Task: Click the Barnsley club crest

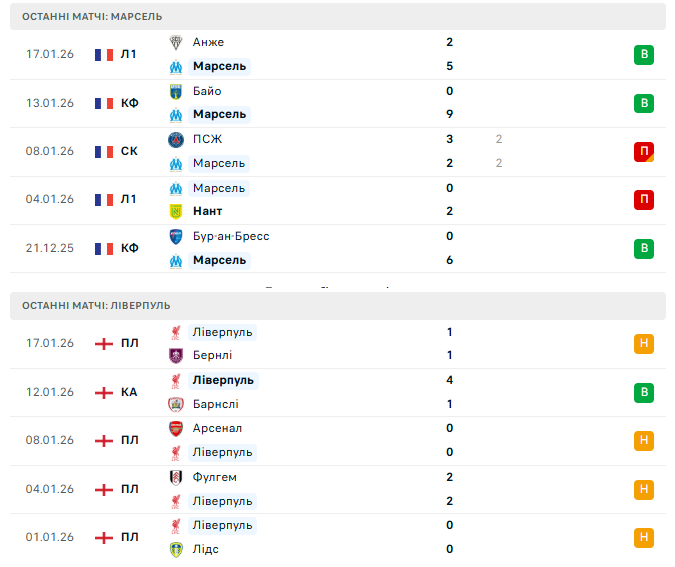Action: coord(177,404)
